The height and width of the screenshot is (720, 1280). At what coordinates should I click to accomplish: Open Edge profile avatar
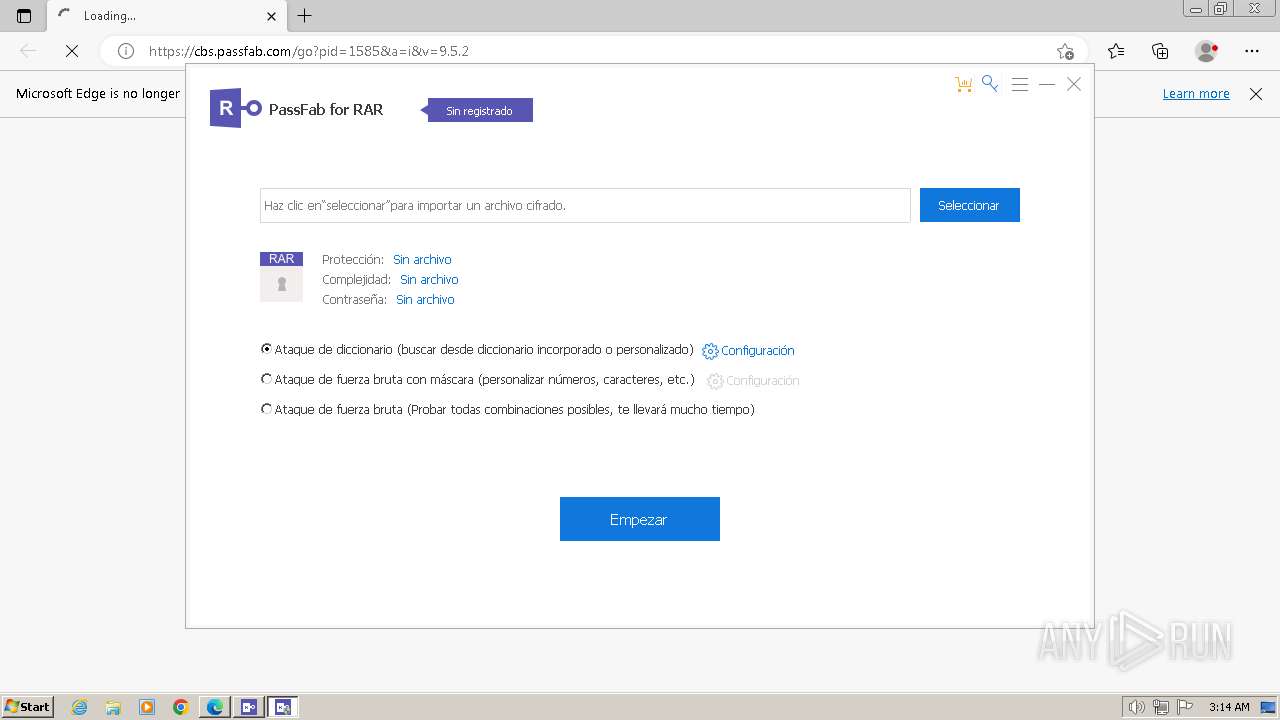click(1206, 51)
